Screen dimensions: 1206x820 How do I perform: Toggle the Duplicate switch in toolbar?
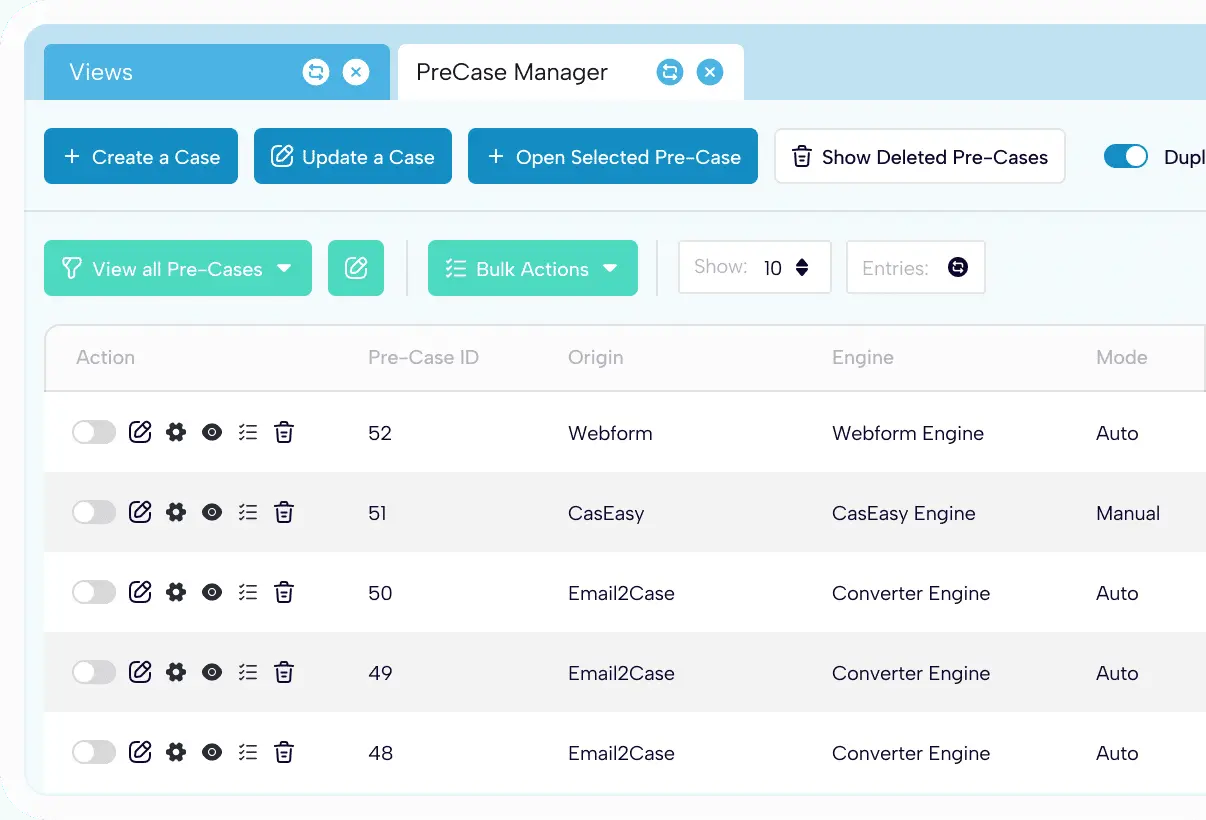1126,156
